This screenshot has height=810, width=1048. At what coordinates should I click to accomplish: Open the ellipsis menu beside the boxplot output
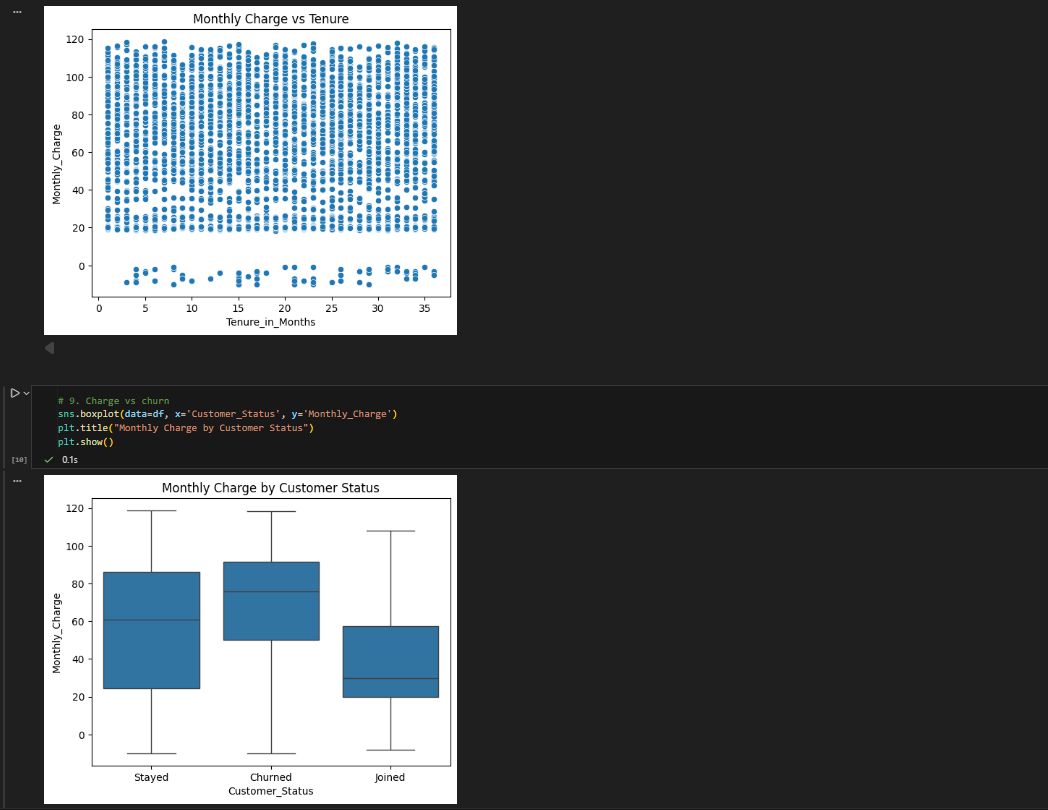(15, 480)
